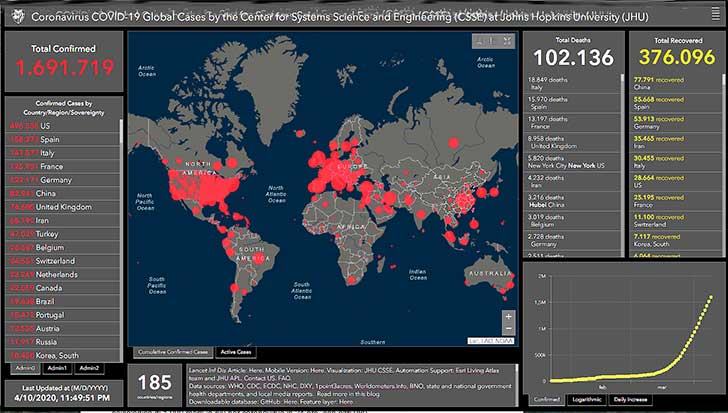The height and width of the screenshot is (413, 728).
Task: Select Austria in the confirmed cases list
Action: pyautogui.click(x=63, y=329)
